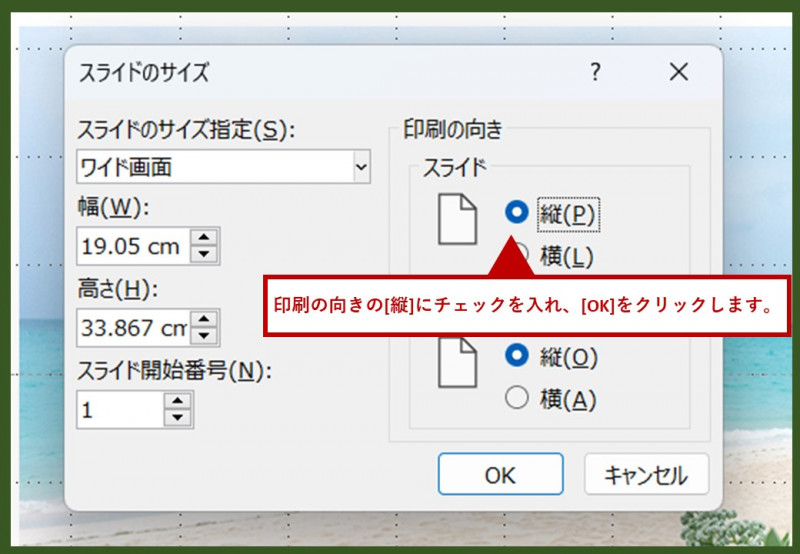This screenshot has width=800, height=554.
Task: Decrease the 高さ height value with down arrow
Action: 204,336
